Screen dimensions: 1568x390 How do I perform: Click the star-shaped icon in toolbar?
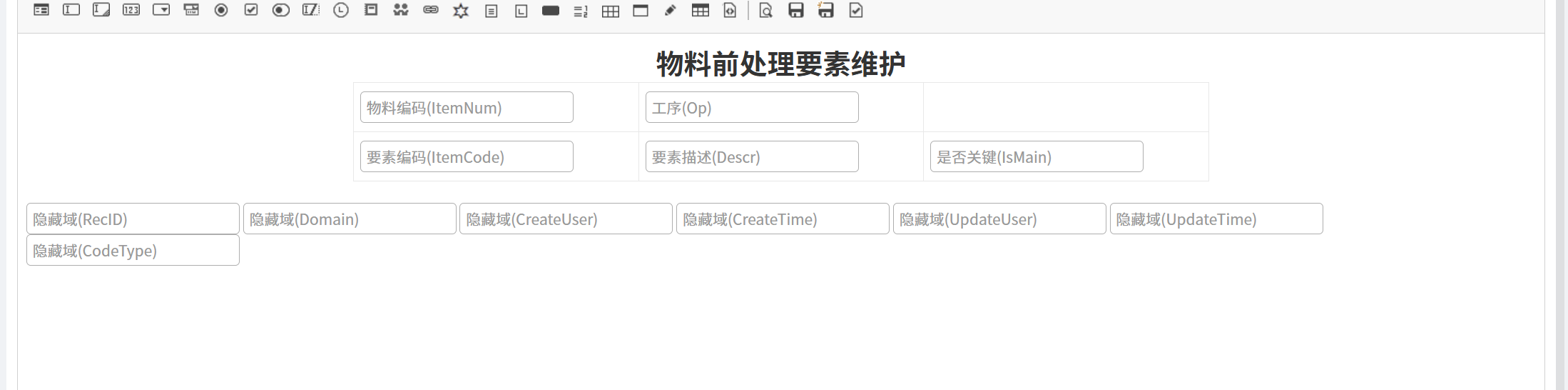tap(461, 11)
